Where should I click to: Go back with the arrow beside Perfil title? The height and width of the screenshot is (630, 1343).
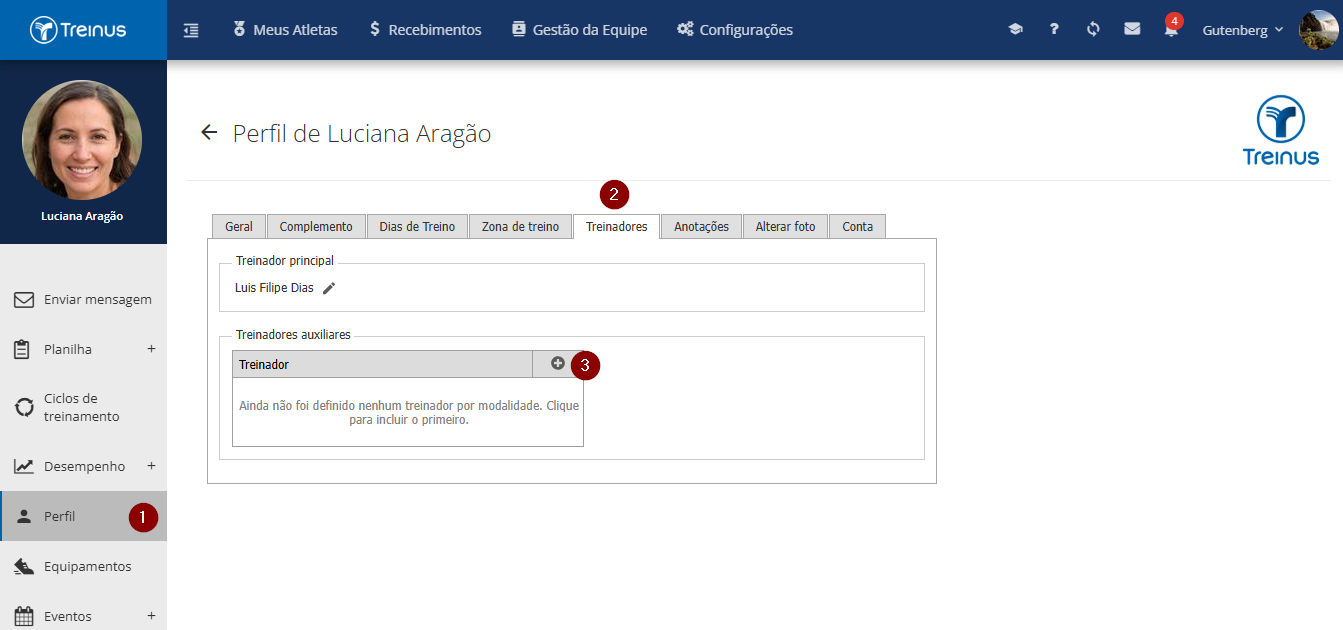209,132
